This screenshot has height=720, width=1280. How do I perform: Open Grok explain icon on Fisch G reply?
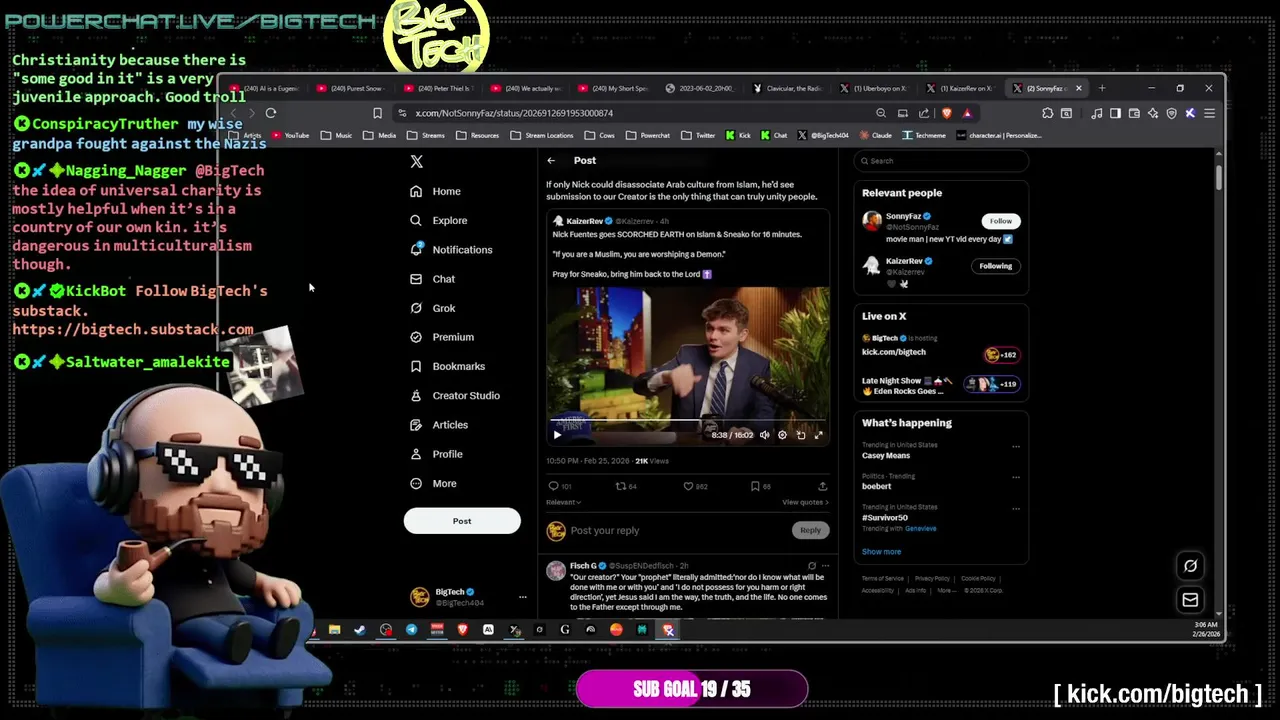pyautogui.click(x=811, y=566)
